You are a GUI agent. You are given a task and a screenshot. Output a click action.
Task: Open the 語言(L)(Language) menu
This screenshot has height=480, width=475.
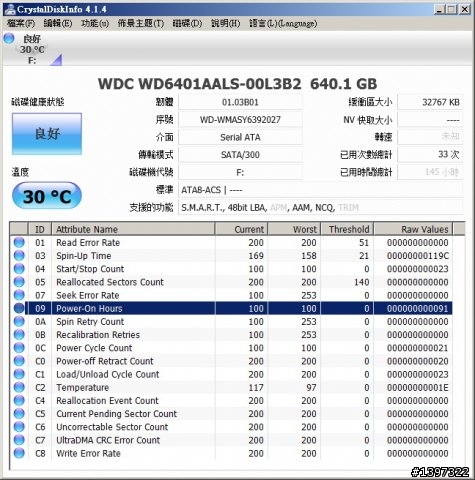[x=283, y=23]
